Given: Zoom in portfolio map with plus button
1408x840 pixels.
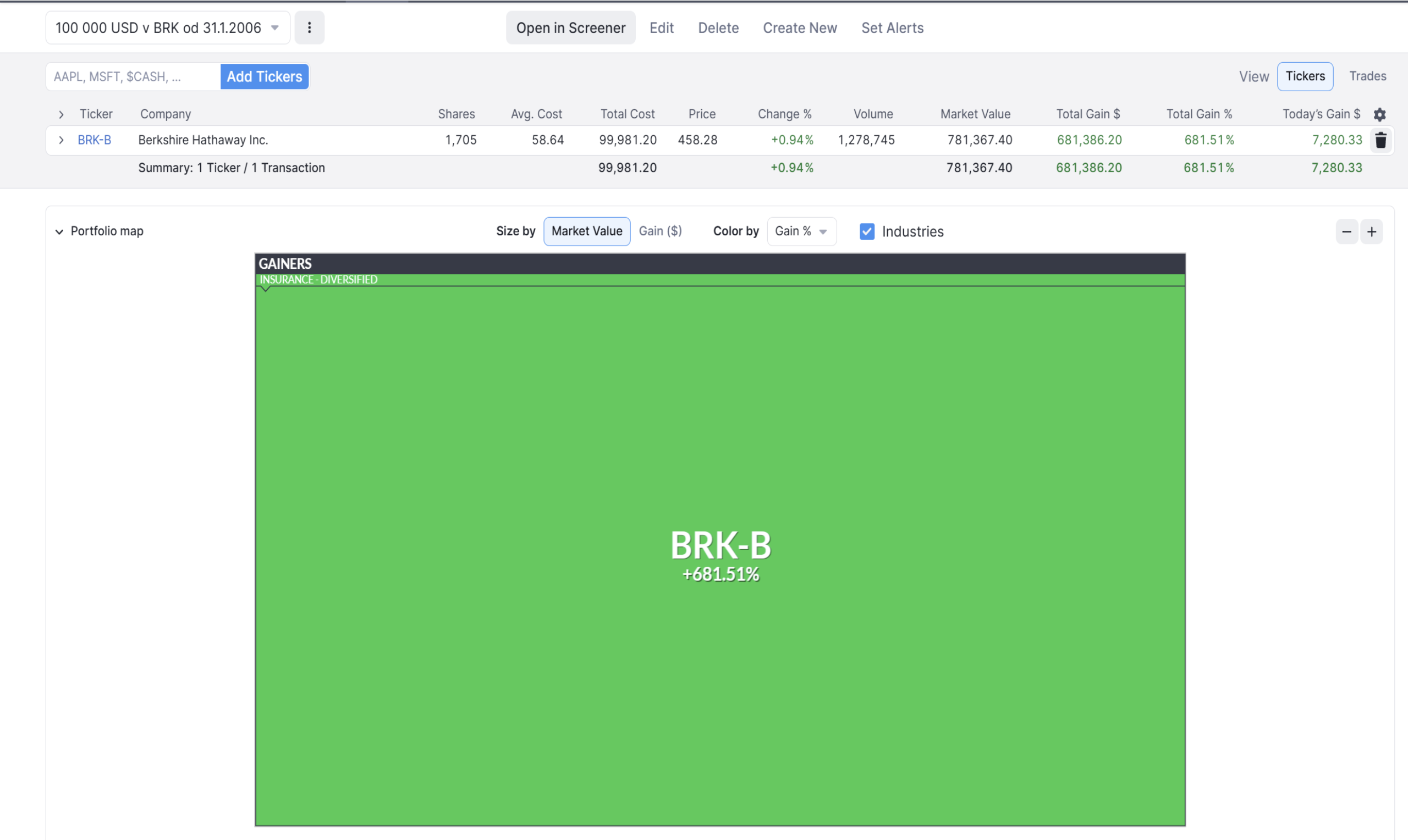Looking at the screenshot, I should click(x=1372, y=231).
